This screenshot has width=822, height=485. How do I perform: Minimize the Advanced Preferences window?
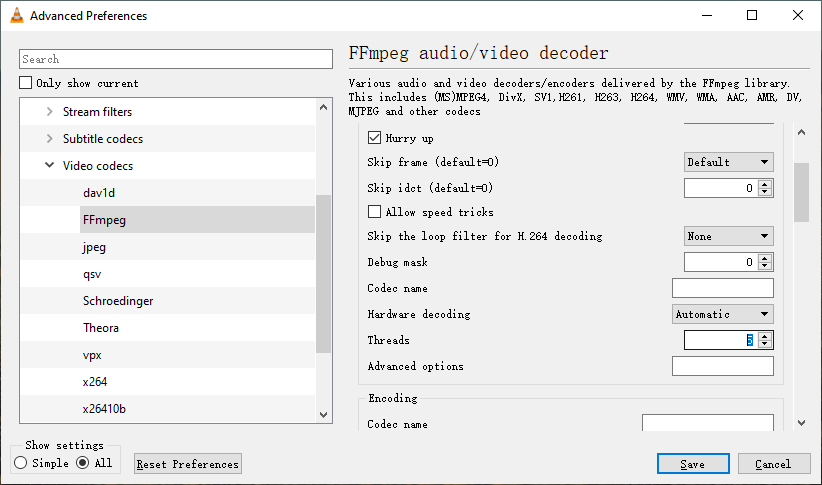coord(707,15)
